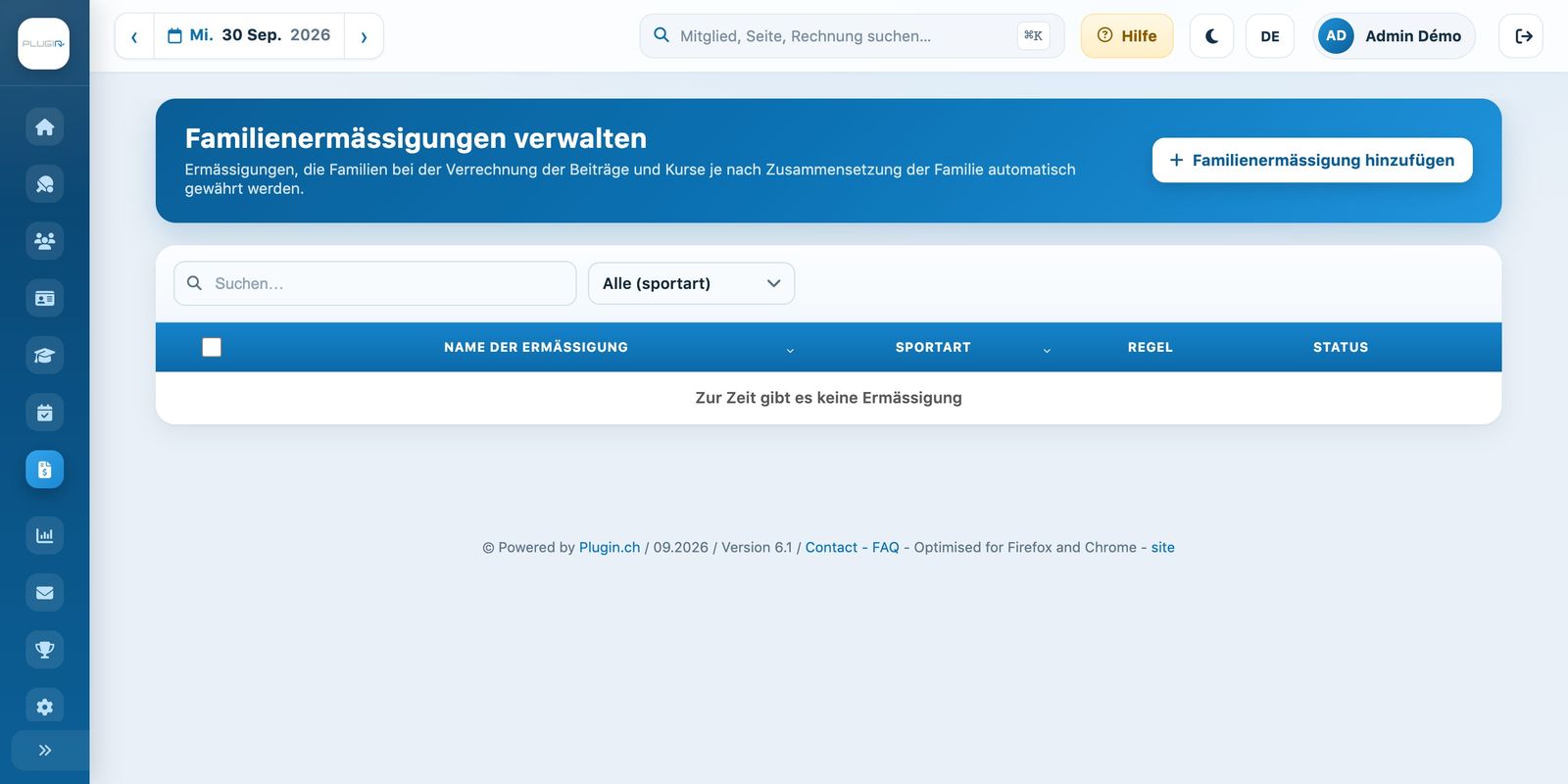Open the home dashboard sidebar icon
Viewport: 1568px width, 784px height.
point(44,126)
